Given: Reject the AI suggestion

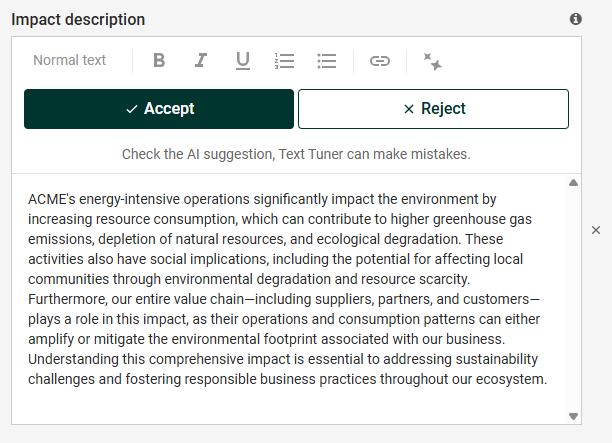Looking at the screenshot, I should 433,109.
